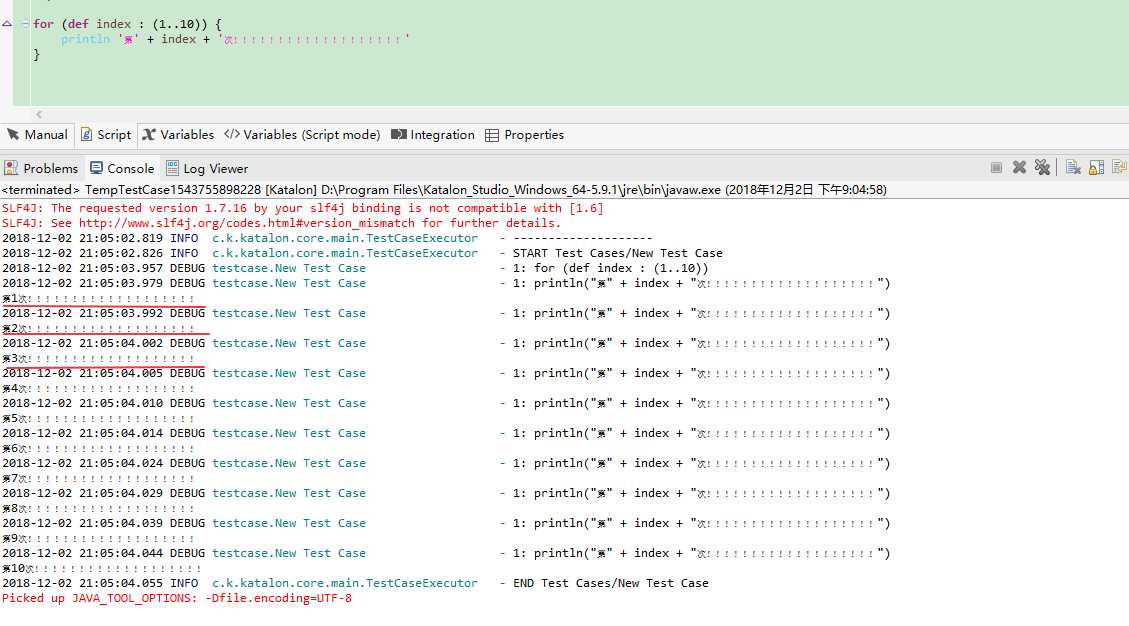
Task: Click the Terminate (stop) console icon
Action: pyautogui.click(x=997, y=168)
